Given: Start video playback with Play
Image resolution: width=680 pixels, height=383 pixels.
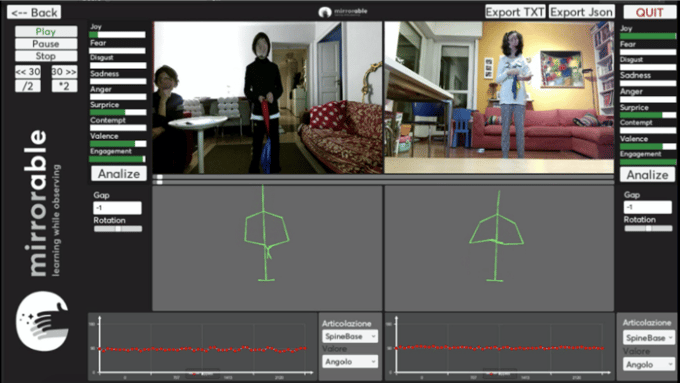Looking at the screenshot, I should [x=46, y=31].
